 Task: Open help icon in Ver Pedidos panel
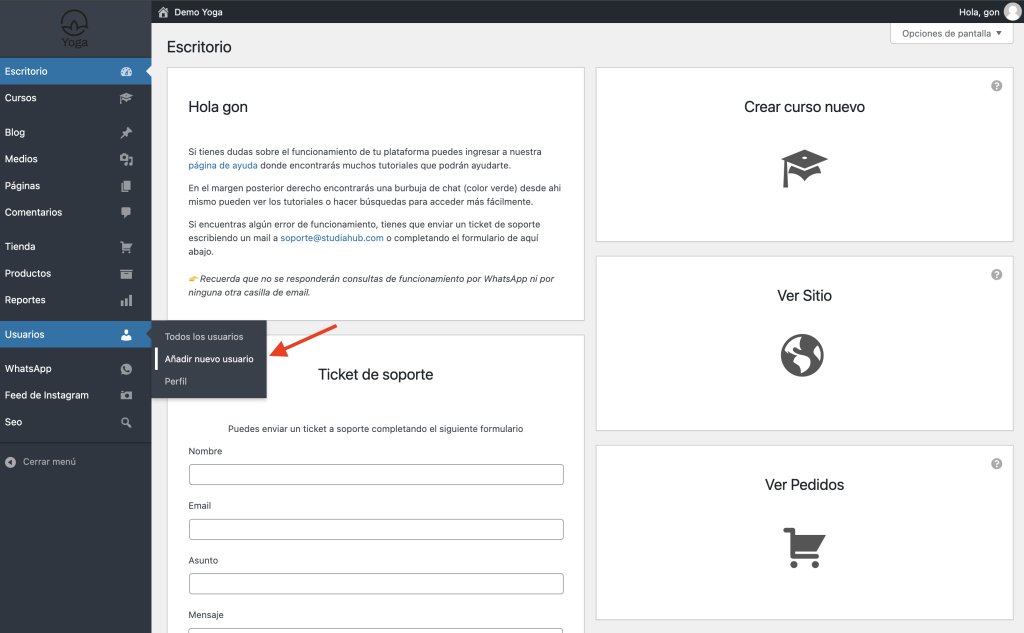(x=996, y=464)
